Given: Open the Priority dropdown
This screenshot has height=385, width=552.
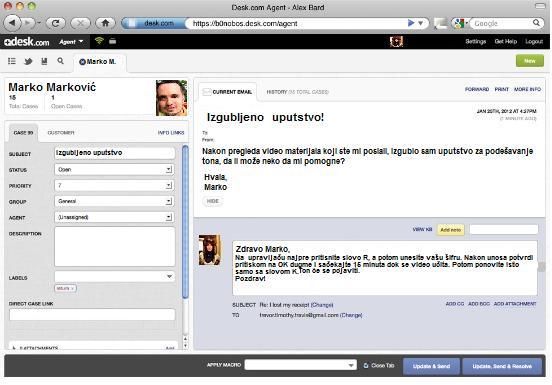Looking at the screenshot, I should (114, 185).
